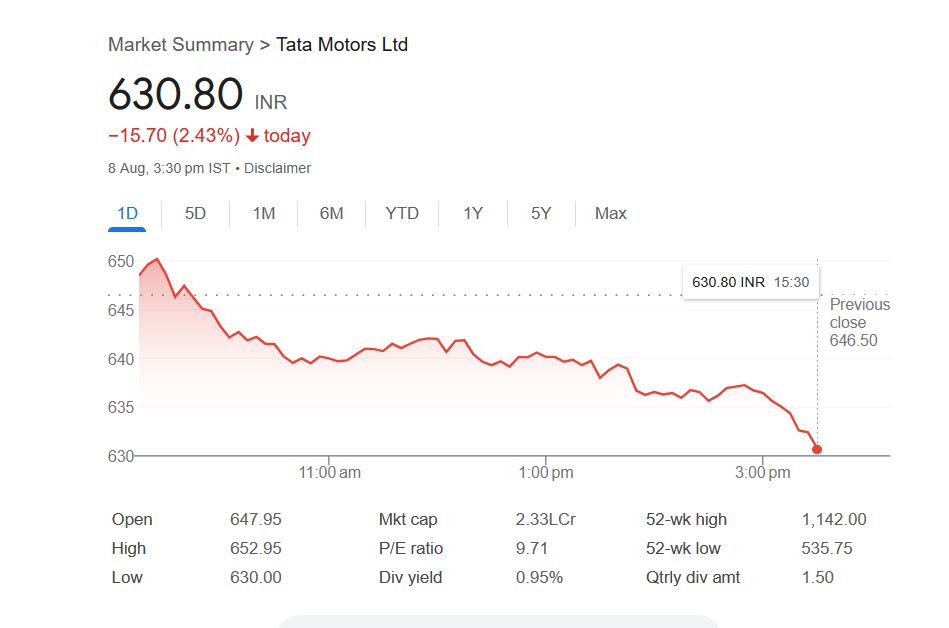Image resolution: width=949 pixels, height=628 pixels.
Task: Switch to the 5D chart tab
Action: pyautogui.click(x=196, y=213)
